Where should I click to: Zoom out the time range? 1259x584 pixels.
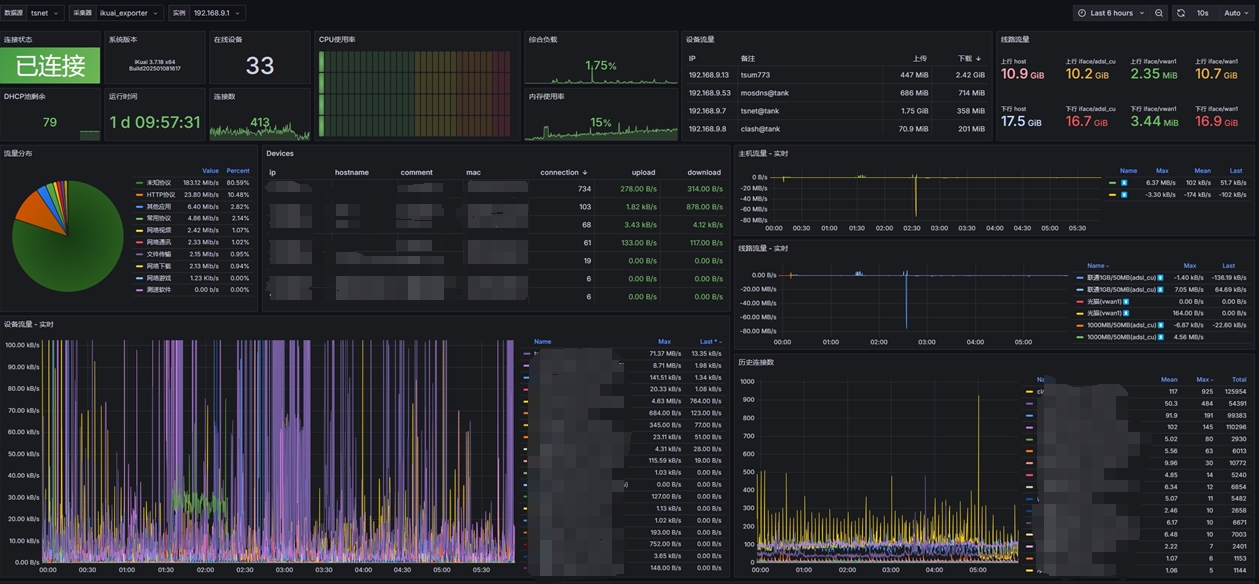tap(1159, 13)
